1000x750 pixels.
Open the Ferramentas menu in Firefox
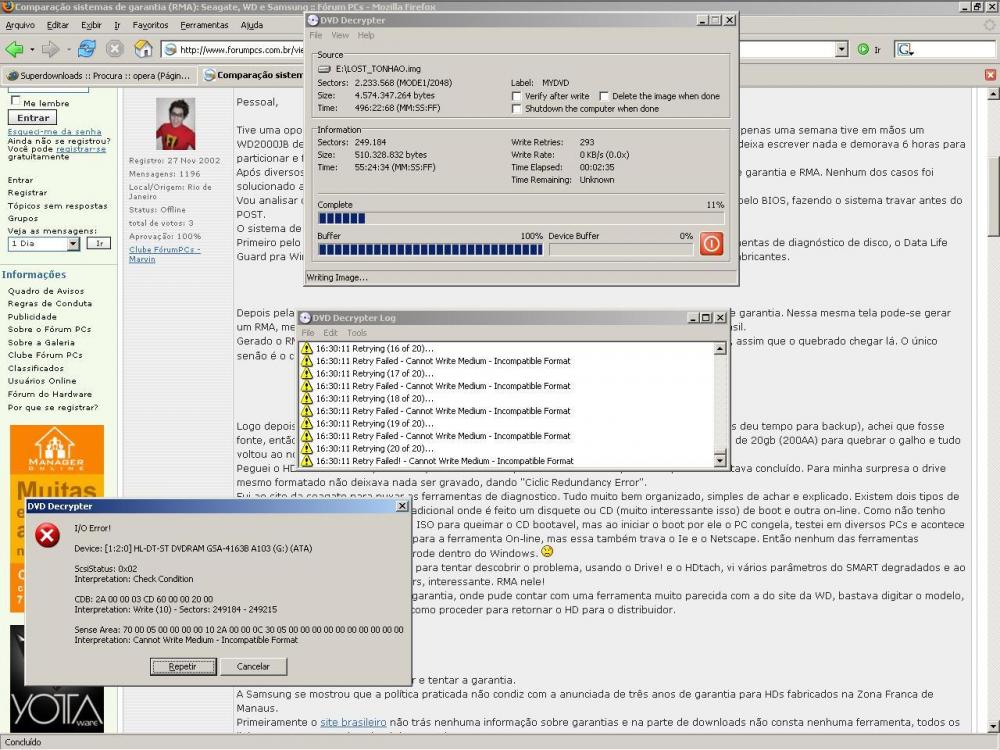coord(204,25)
